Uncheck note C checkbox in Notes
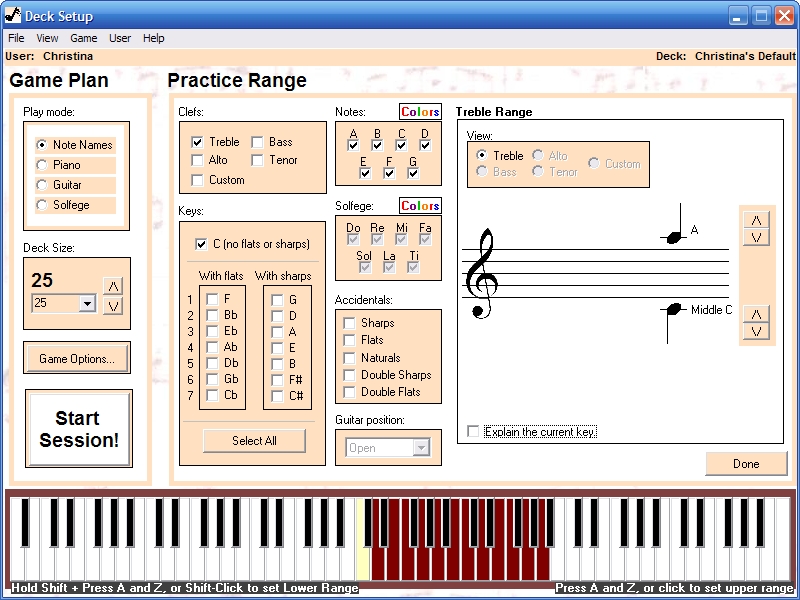The height and width of the screenshot is (600, 800). [401, 145]
